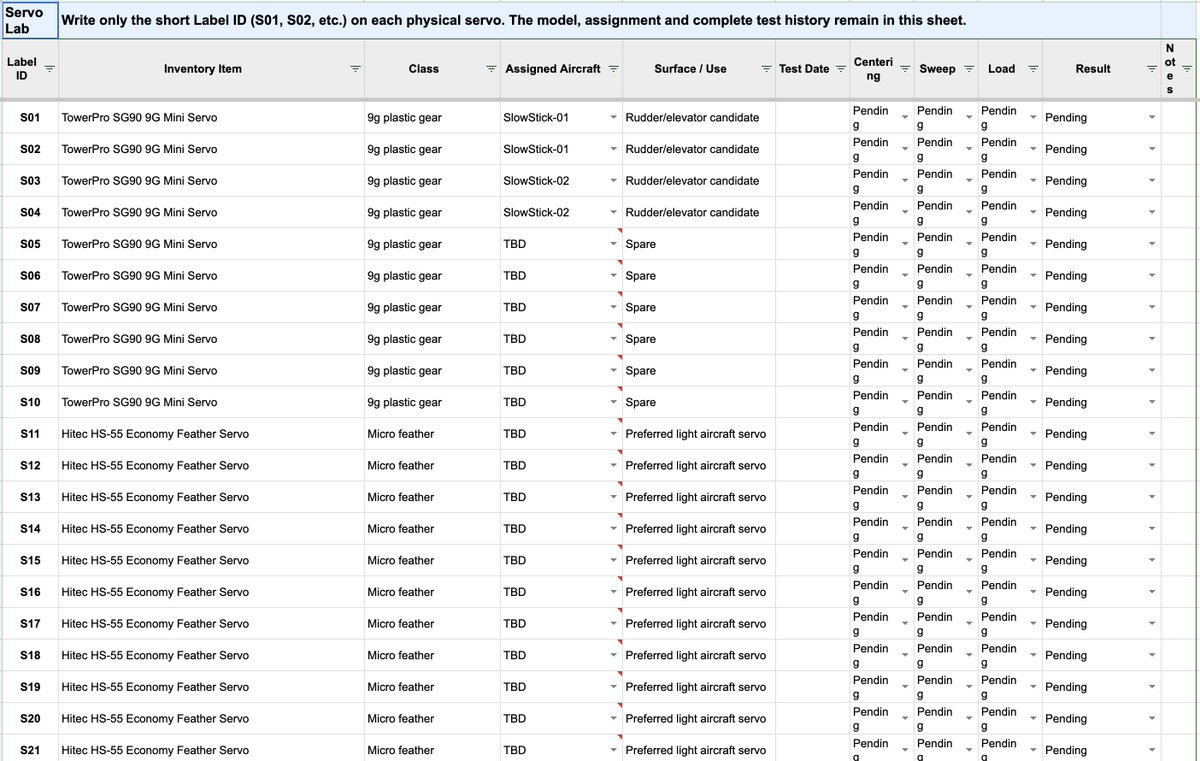The width and height of the screenshot is (1200, 761).
Task: Open filter for Assigned Aircraft column
Action: [613, 69]
